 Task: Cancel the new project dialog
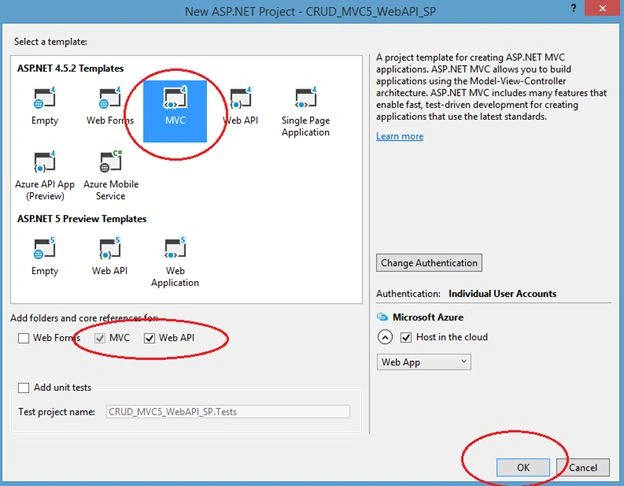click(583, 467)
